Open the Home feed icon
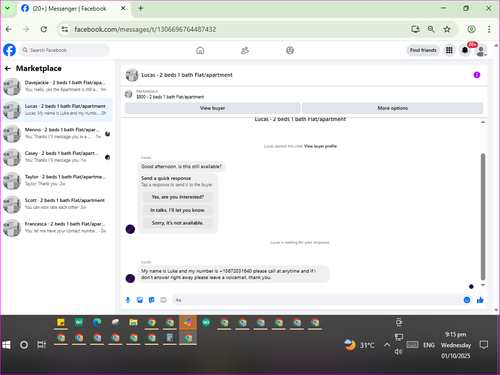 tap(200, 50)
